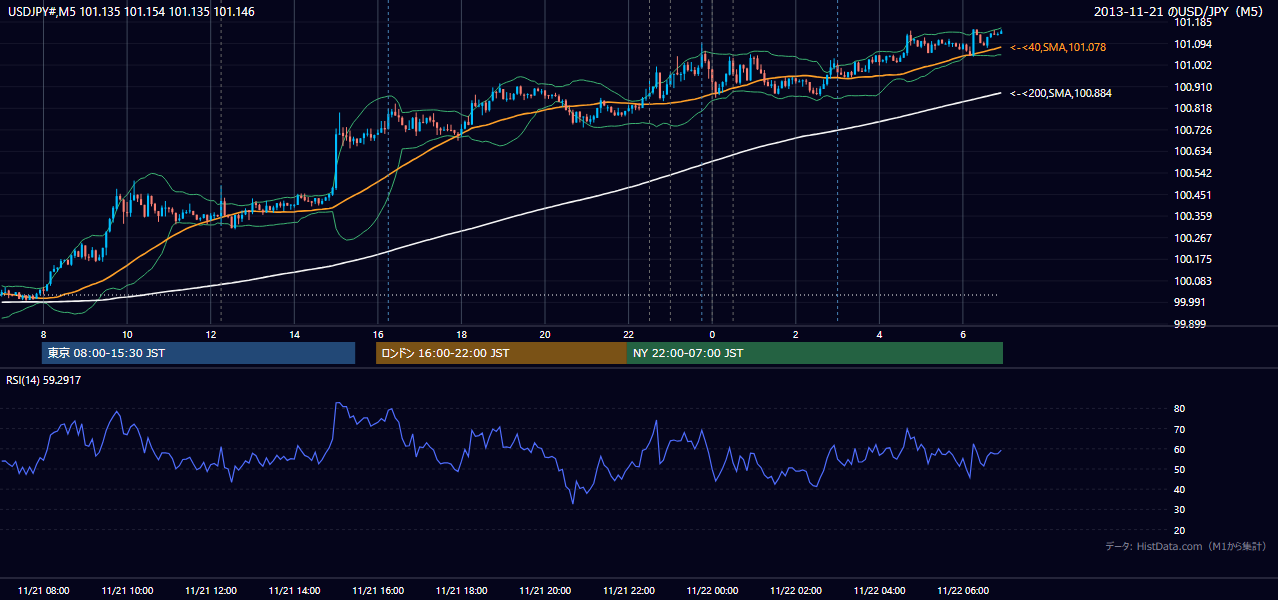This screenshot has height=600, width=1278.
Task: Click price axis value 100.818
Action: [1194, 108]
